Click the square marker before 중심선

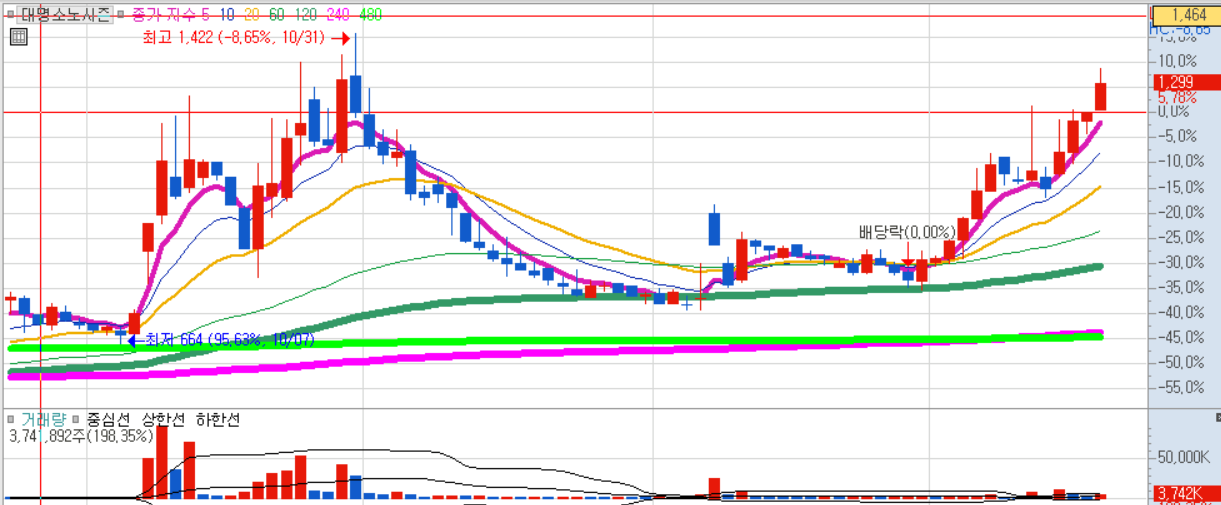pos(76,419)
